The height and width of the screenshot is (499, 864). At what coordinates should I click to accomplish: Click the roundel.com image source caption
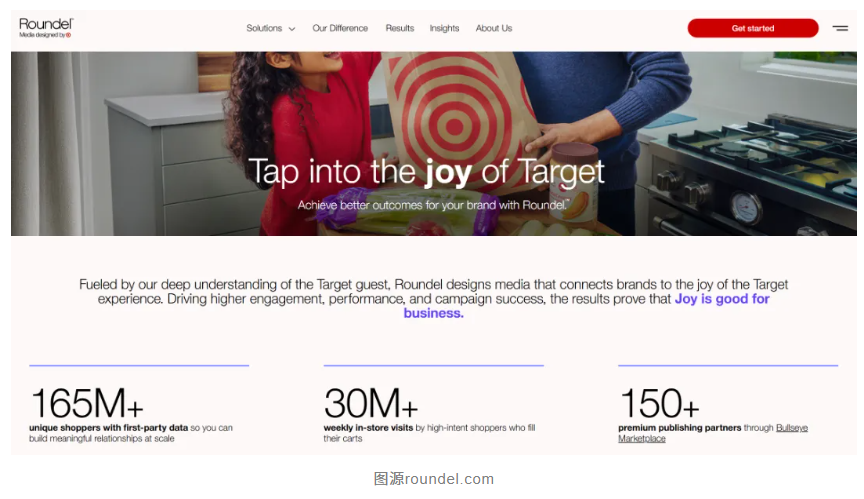pos(433,479)
